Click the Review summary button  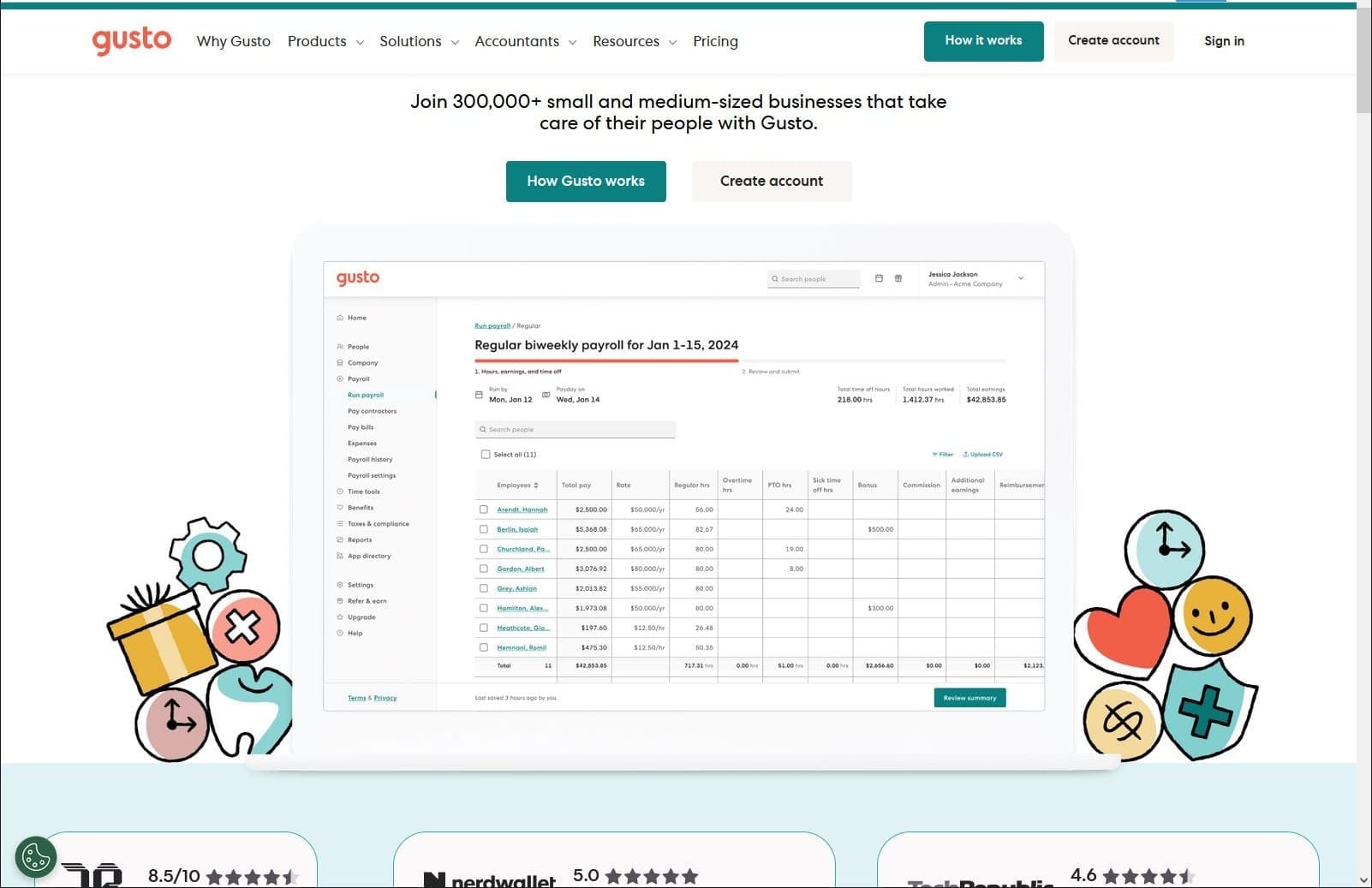point(969,698)
